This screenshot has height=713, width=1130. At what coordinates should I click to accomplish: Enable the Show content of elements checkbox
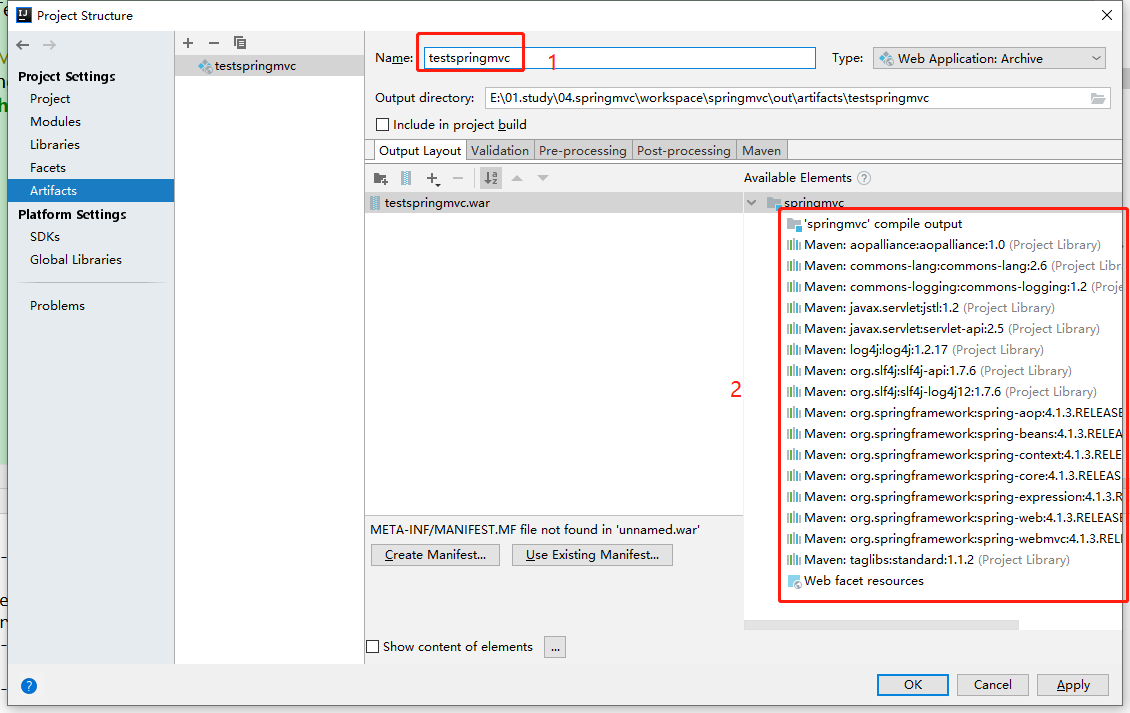pyautogui.click(x=373, y=646)
